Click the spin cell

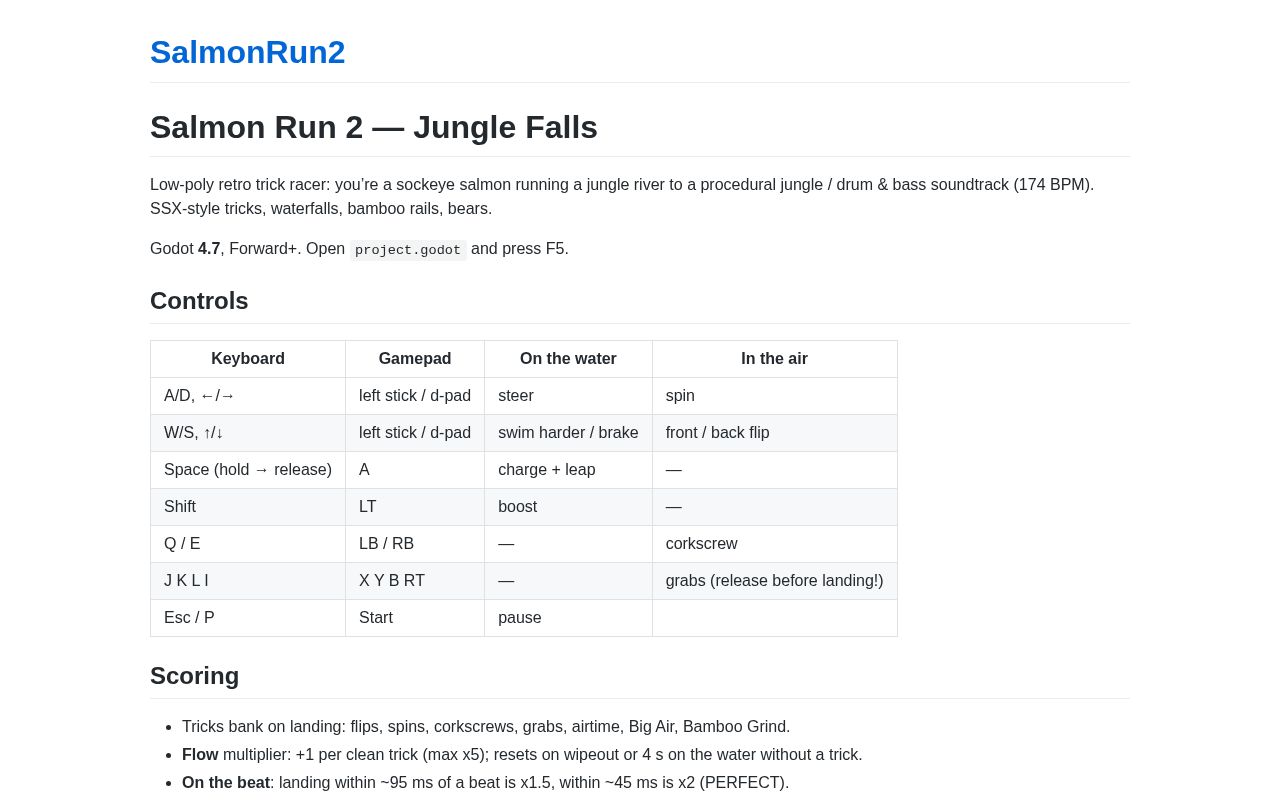click(x=775, y=396)
